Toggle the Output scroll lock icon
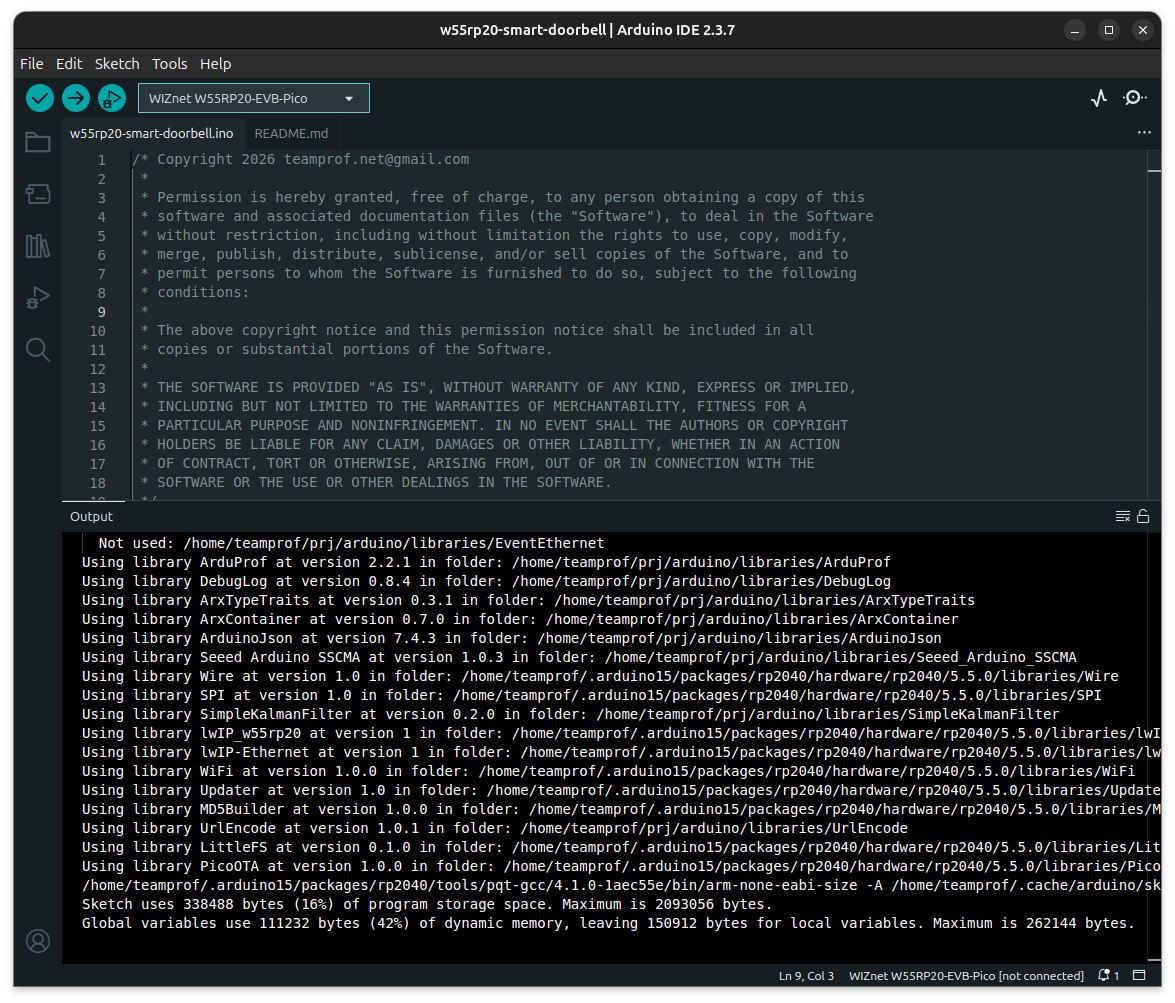Image resolution: width=1175 pixels, height=1003 pixels. (1143, 516)
